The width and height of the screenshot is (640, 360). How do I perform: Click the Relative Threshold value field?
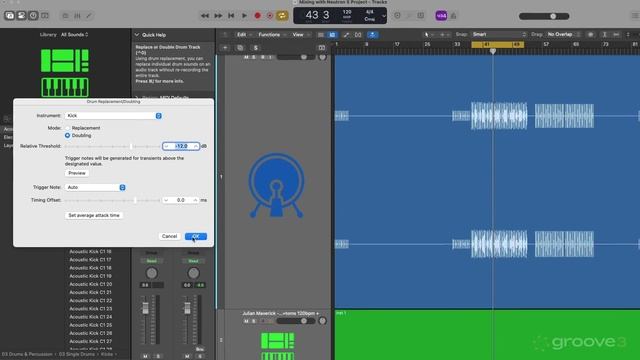click(181, 146)
